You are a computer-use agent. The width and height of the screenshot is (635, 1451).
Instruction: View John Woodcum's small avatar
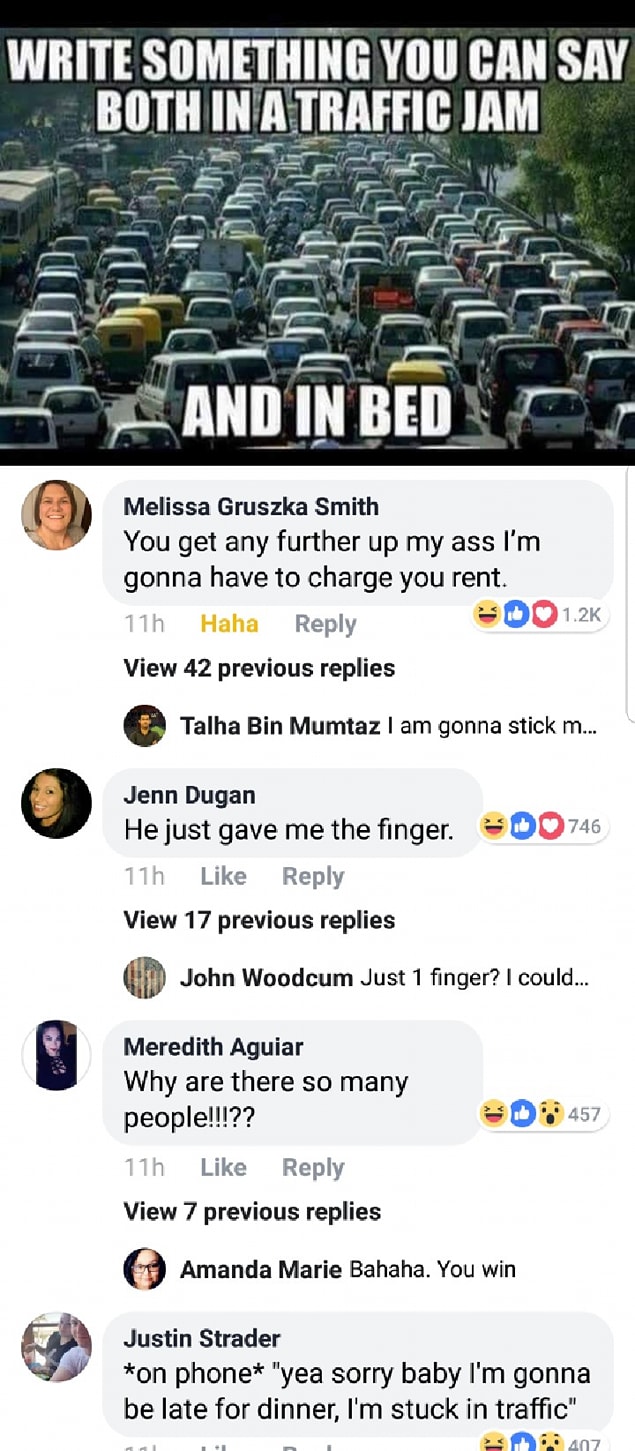coord(145,977)
